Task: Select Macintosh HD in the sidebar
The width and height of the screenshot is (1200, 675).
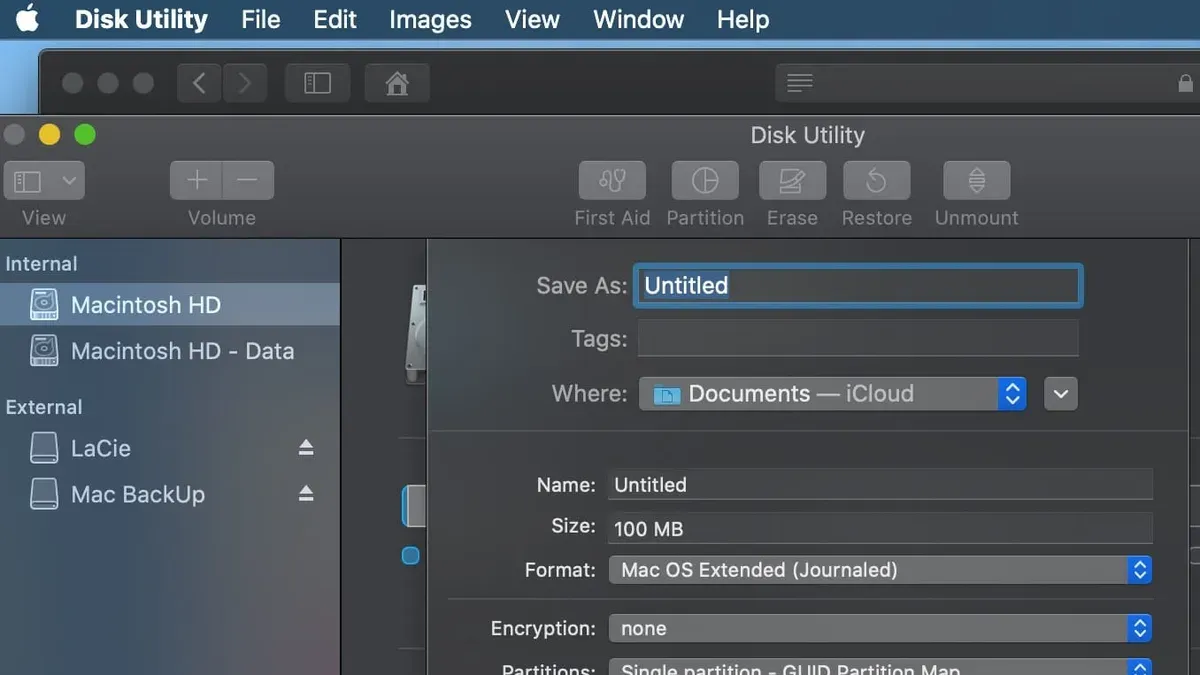Action: pos(170,305)
